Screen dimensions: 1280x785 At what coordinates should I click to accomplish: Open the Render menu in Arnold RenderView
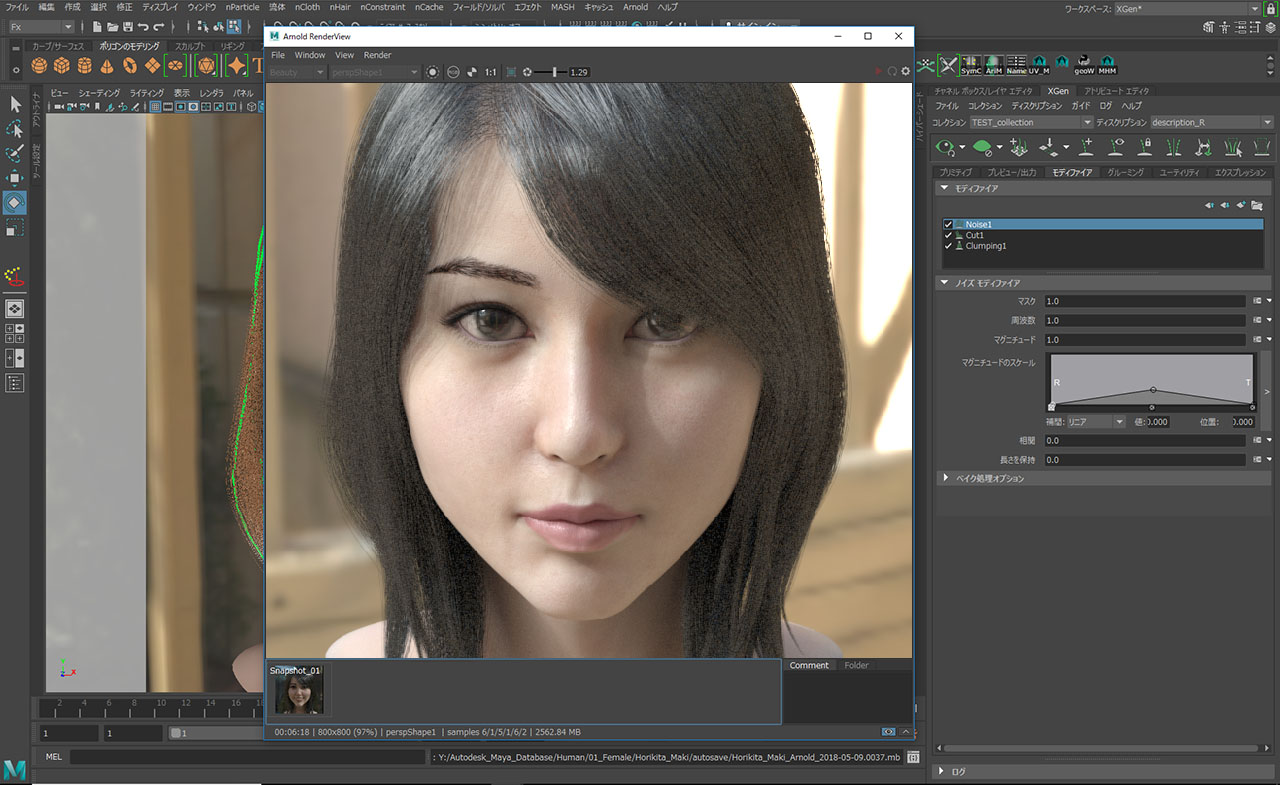click(x=377, y=55)
